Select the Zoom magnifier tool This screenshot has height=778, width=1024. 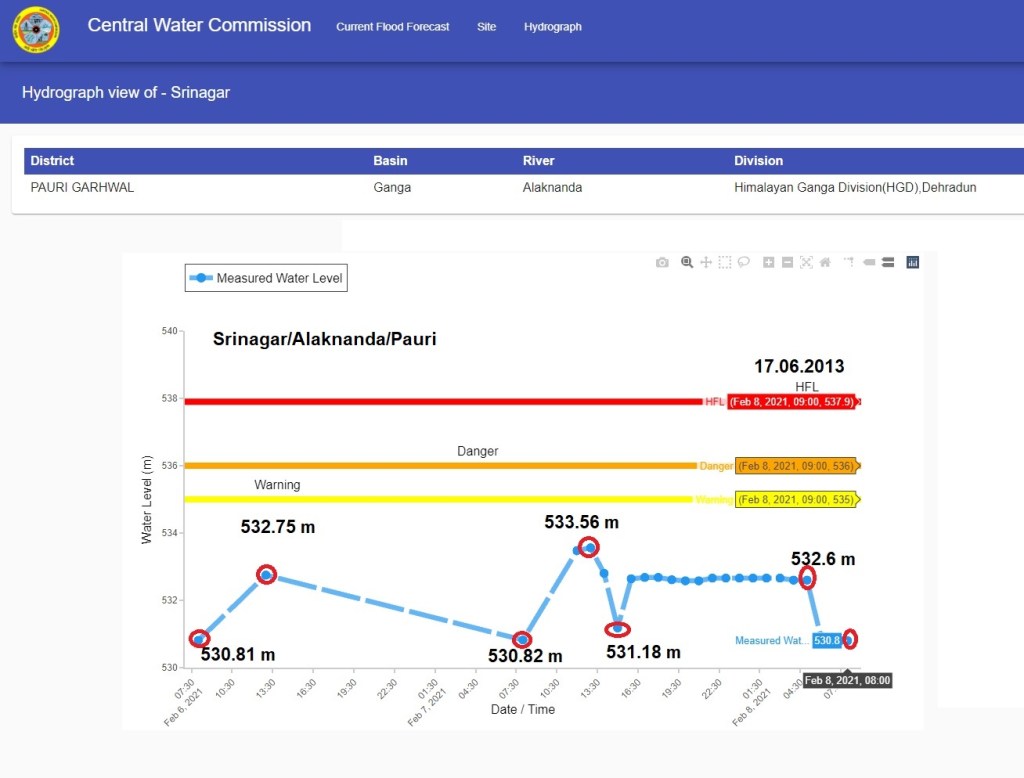[687, 262]
